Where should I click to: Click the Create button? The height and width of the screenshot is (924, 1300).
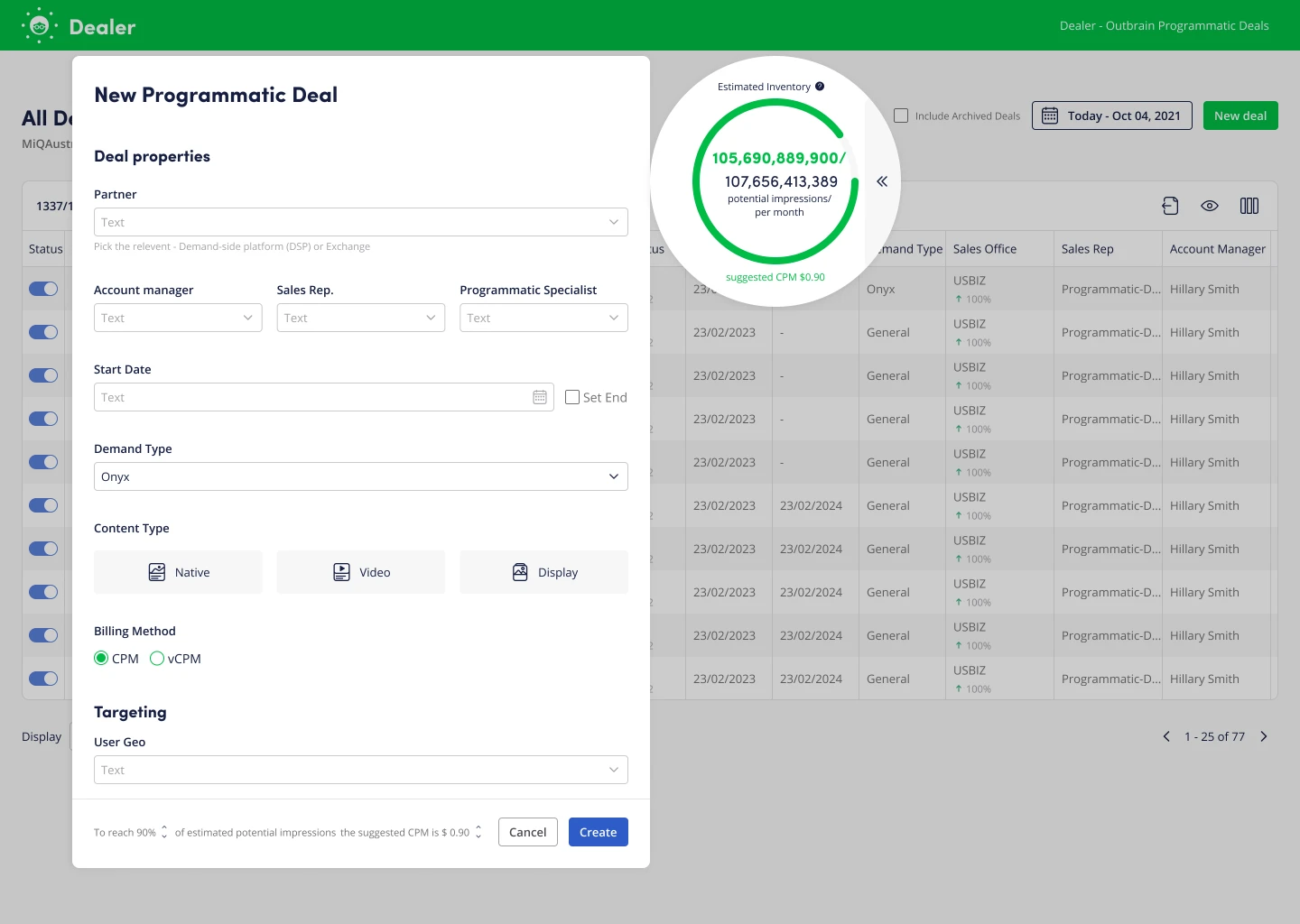(598, 832)
